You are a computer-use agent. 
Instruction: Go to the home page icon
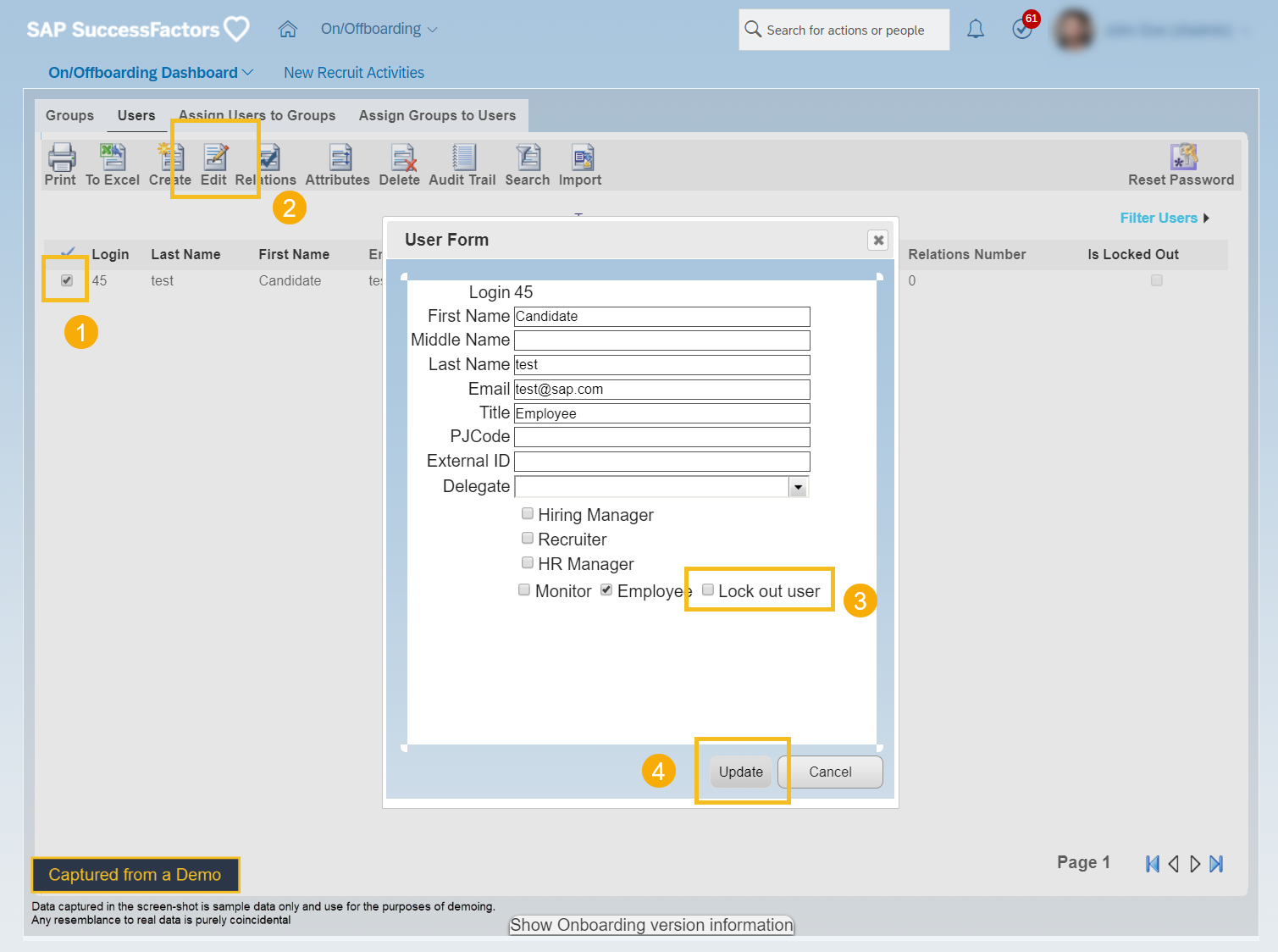pos(288,30)
